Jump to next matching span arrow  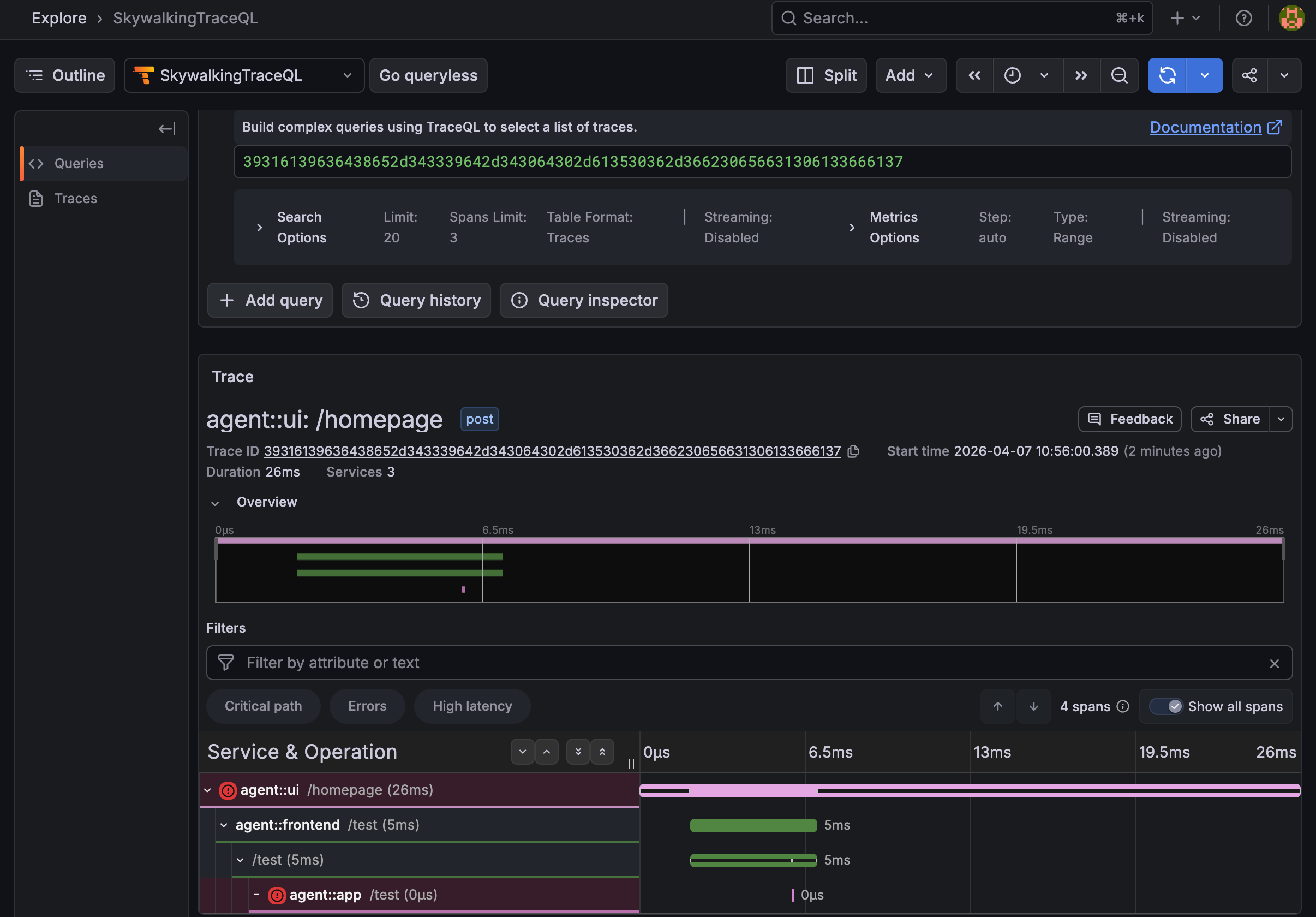(1033, 706)
